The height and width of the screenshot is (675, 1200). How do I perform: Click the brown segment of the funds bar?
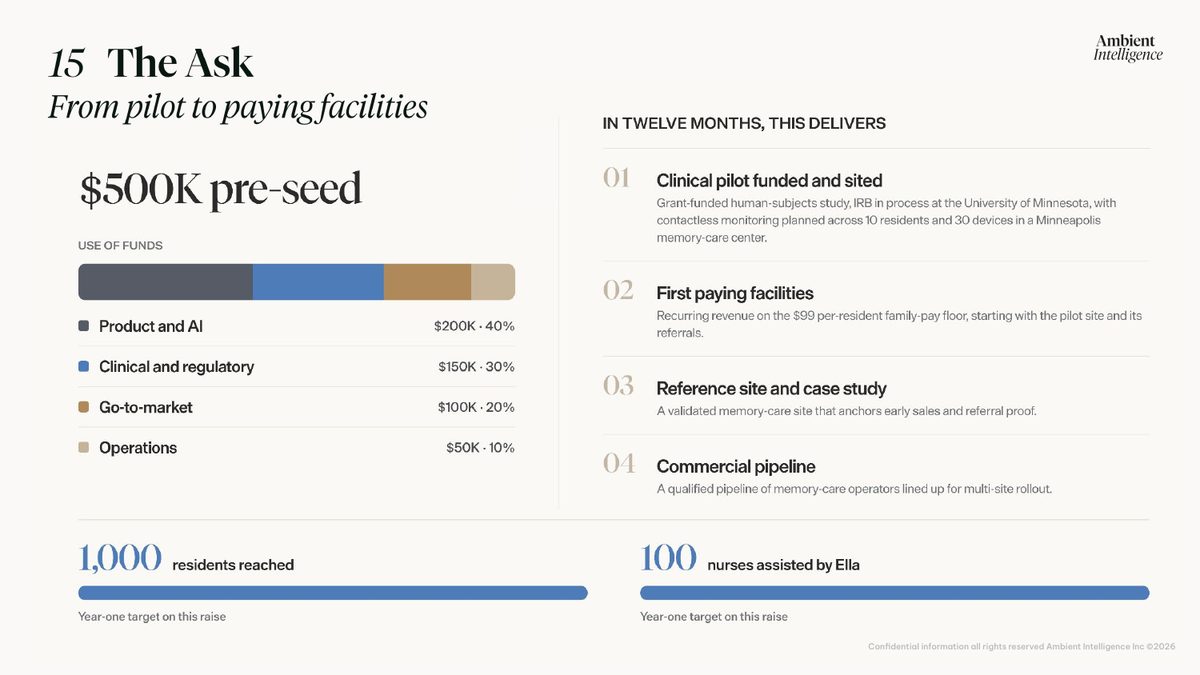coord(427,282)
